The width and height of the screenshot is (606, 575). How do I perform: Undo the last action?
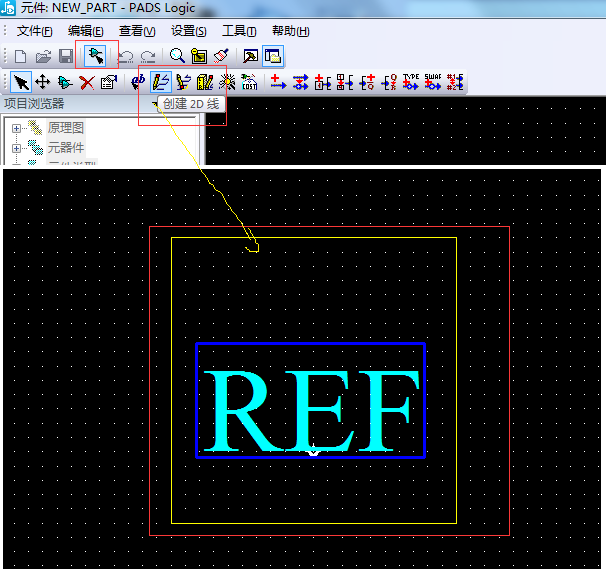coord(125,57)
